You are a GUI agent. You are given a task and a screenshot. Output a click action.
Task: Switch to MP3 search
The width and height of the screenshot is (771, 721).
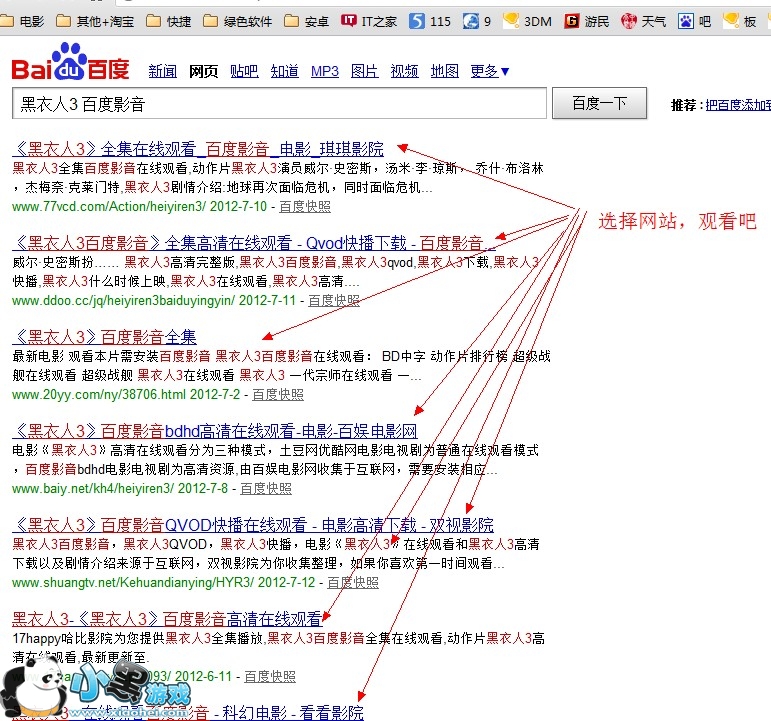[325, 71]
